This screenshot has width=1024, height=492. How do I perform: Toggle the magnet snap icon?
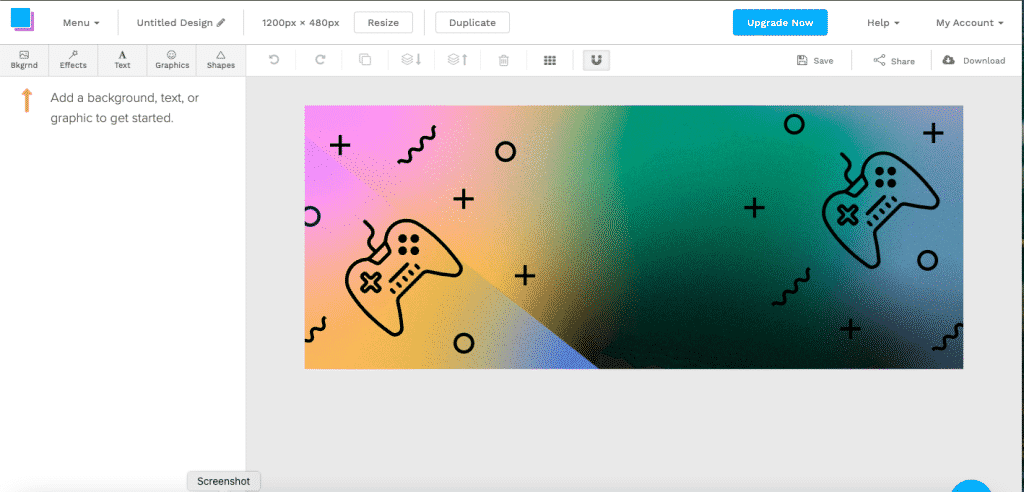(x=596, y=60)
